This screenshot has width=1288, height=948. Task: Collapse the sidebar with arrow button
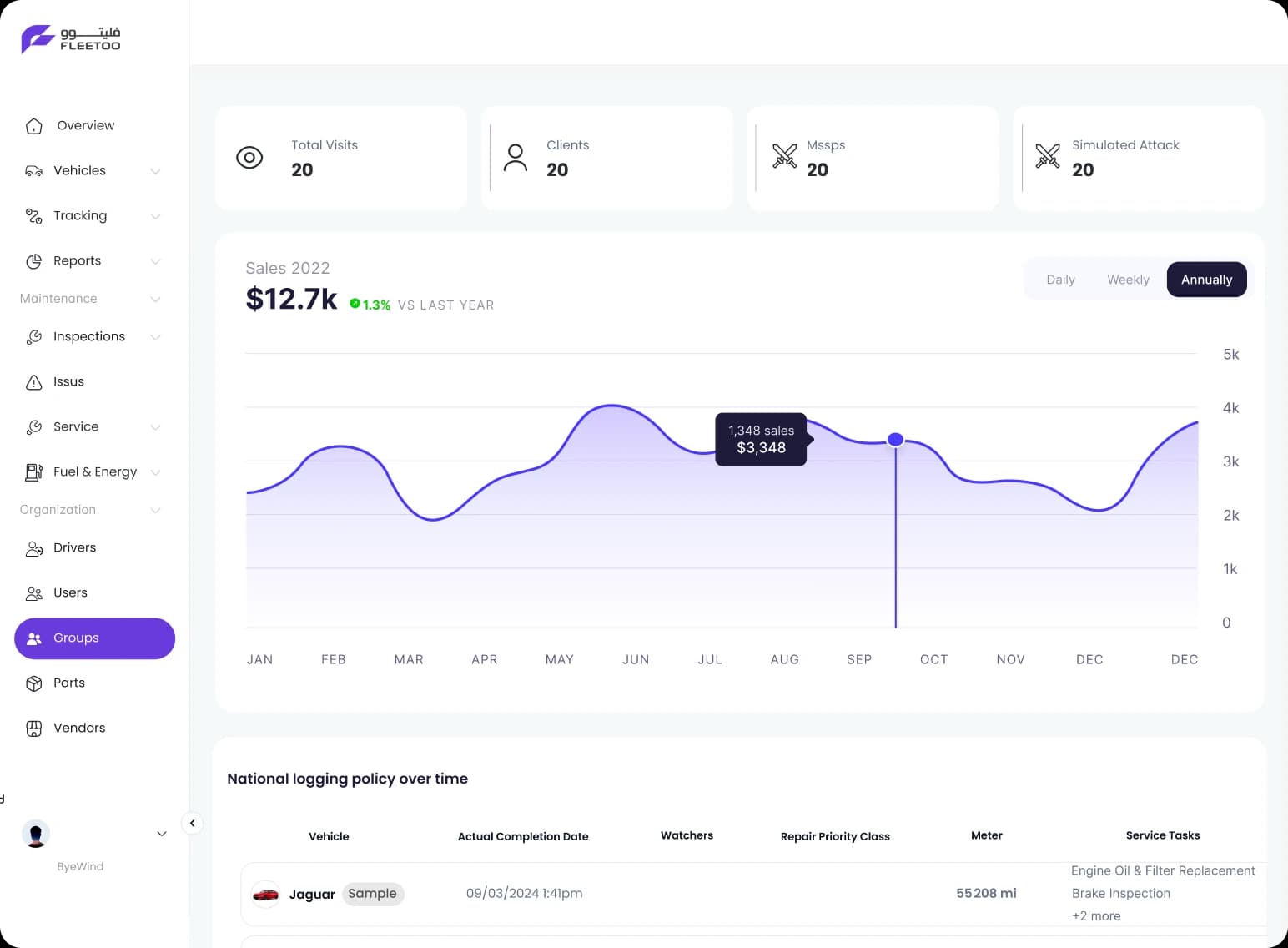192,824
